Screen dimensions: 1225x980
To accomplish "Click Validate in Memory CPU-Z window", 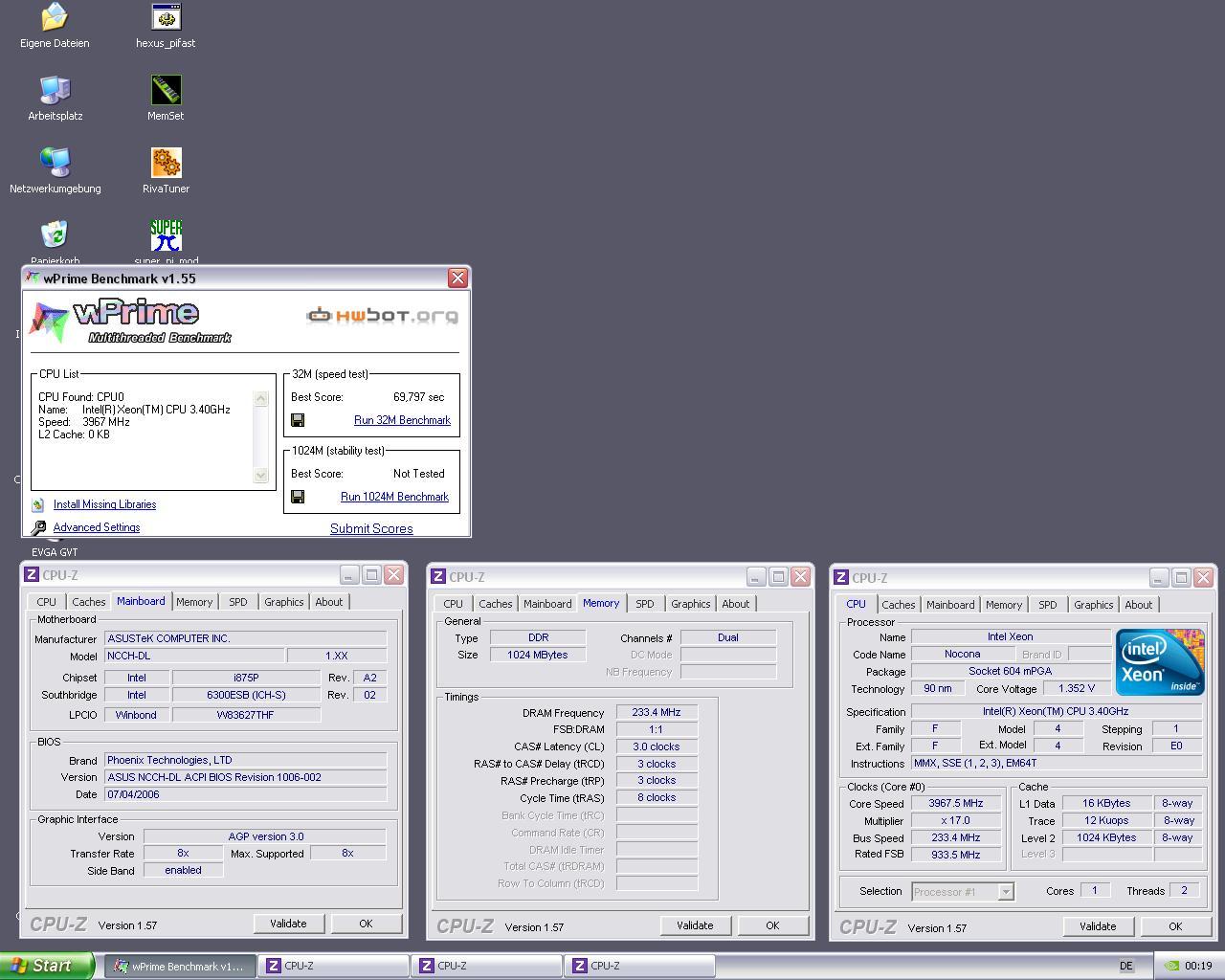I will pos(695,925).
